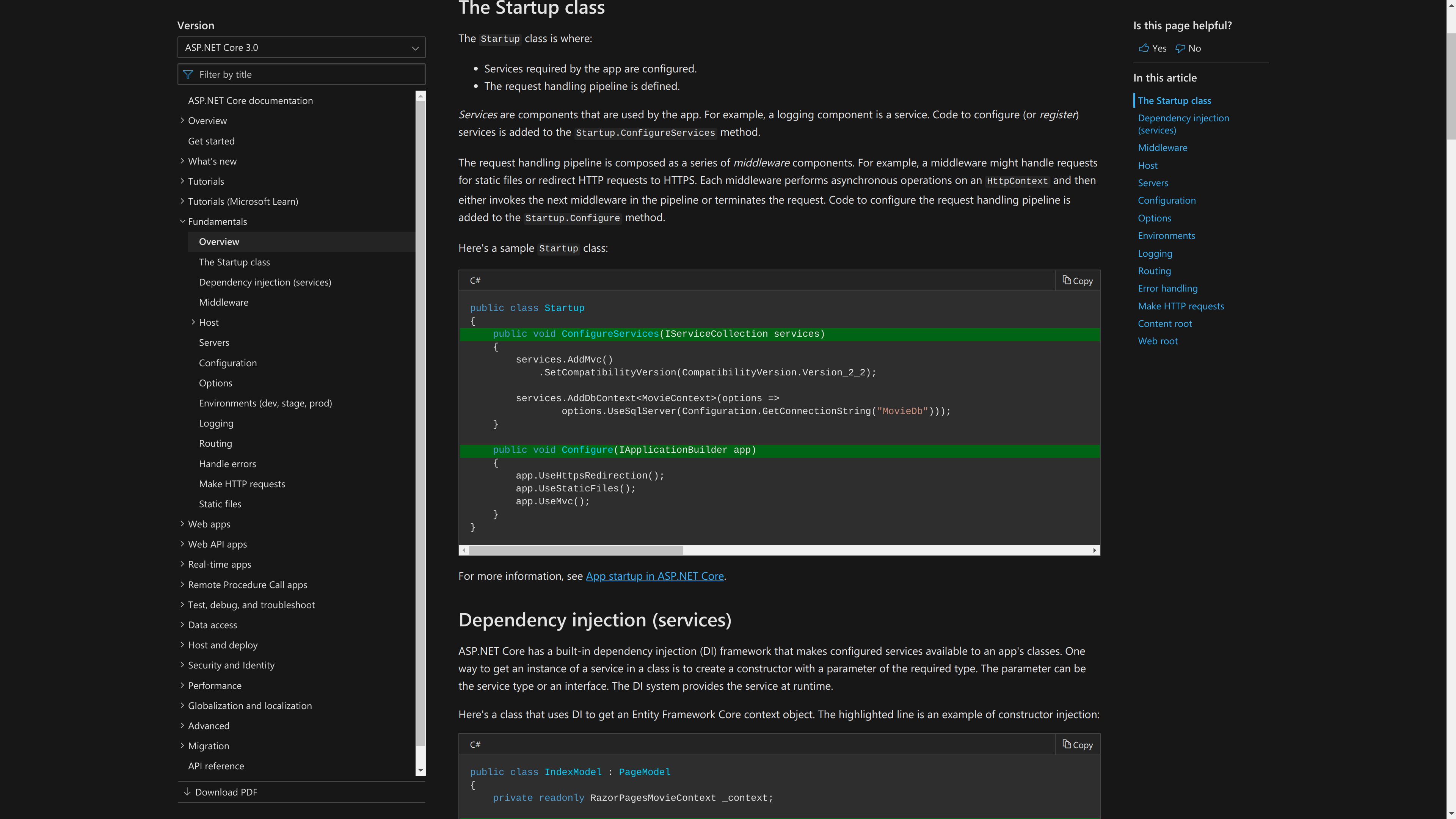Navigate to Middleware in the article outline
The image size is (1456, 819).
click(x=1162, y=147)
